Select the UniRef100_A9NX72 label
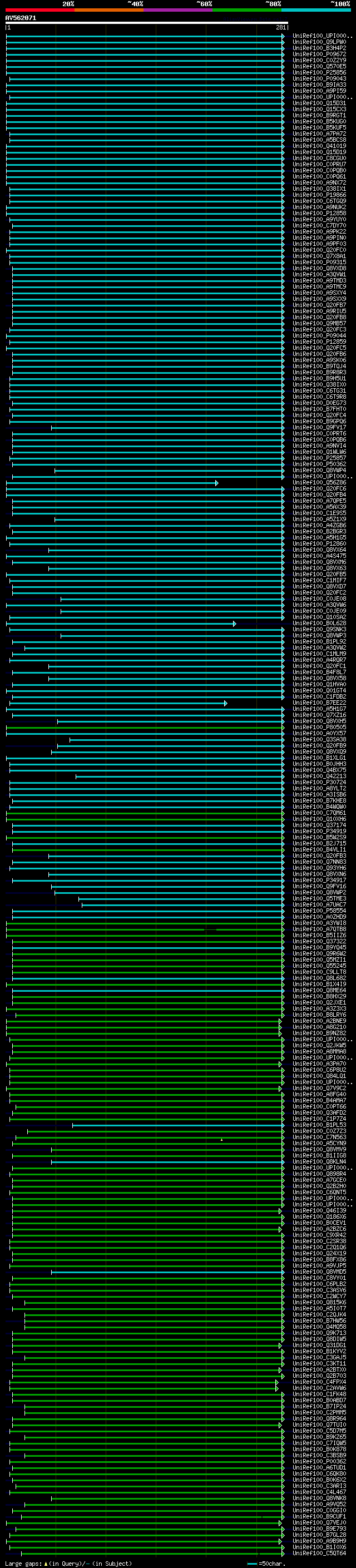 click(319, 182)
